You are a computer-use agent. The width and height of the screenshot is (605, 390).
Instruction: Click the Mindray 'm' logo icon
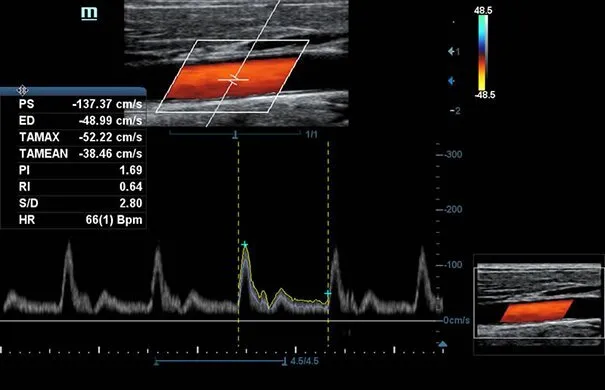[89, 14]
